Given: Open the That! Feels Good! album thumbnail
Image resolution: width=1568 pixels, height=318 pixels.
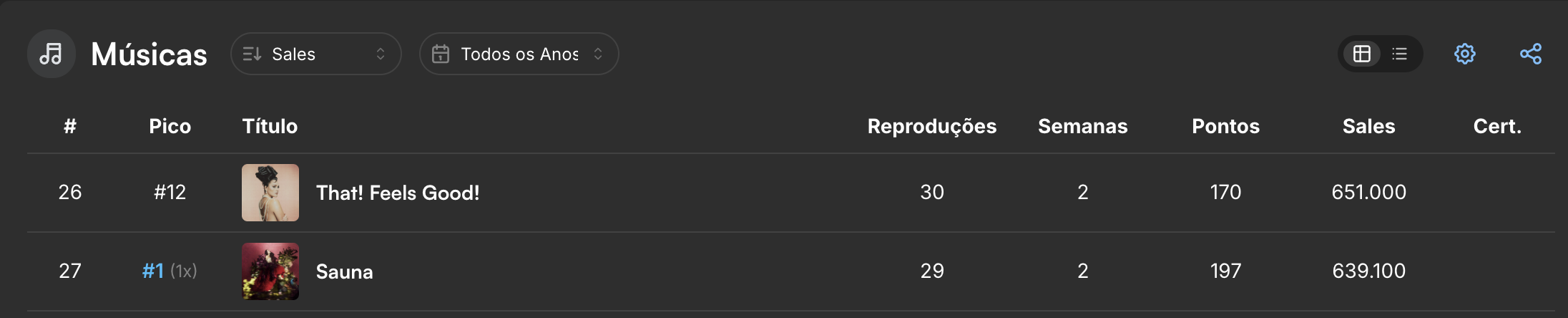Looking at the screenshot, I should click(x=270, y=193).
